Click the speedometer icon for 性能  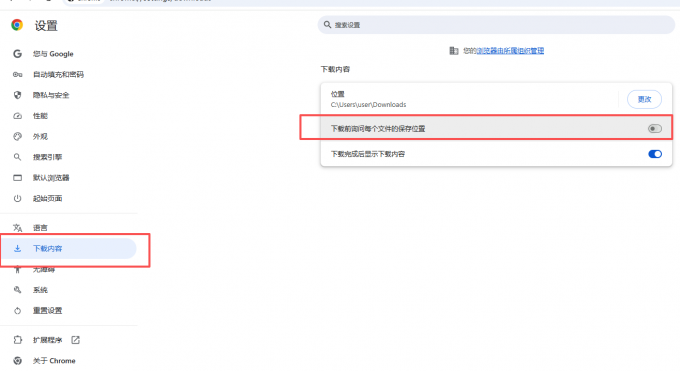17,116
